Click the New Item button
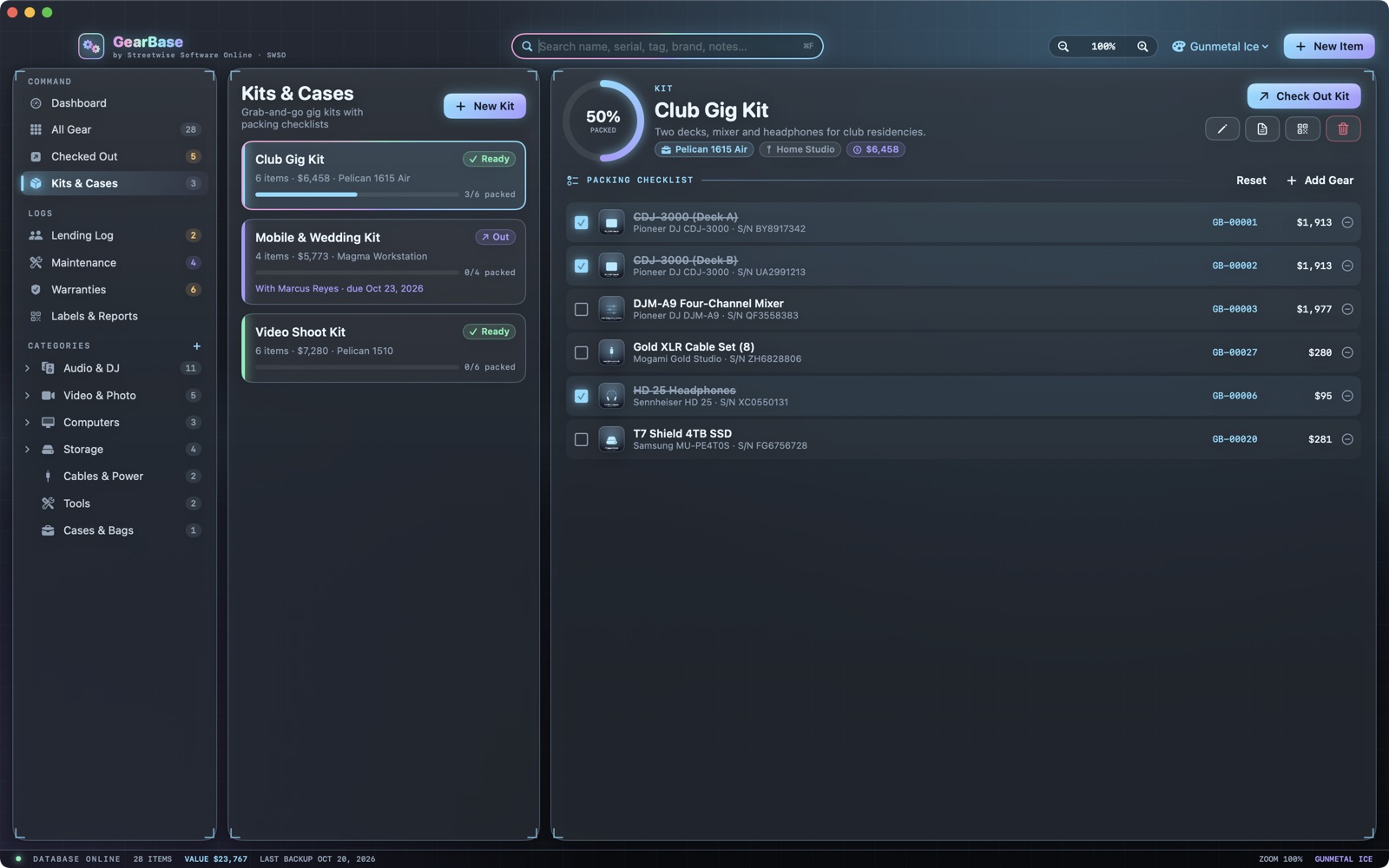1389x868 pixels. click(x=1329, y=47)
